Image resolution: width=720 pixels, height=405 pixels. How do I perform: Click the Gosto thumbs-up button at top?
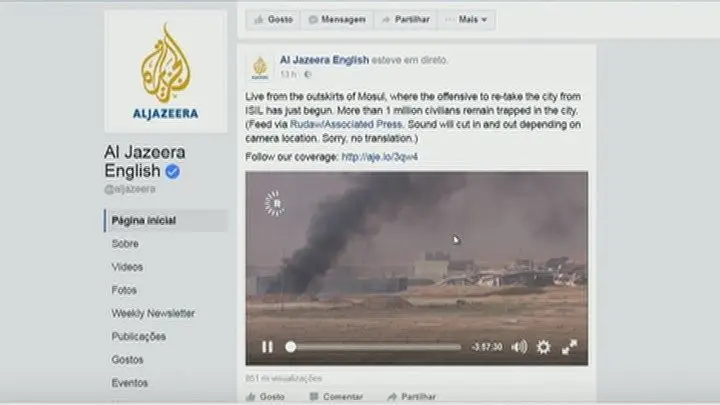pos(273,20)
